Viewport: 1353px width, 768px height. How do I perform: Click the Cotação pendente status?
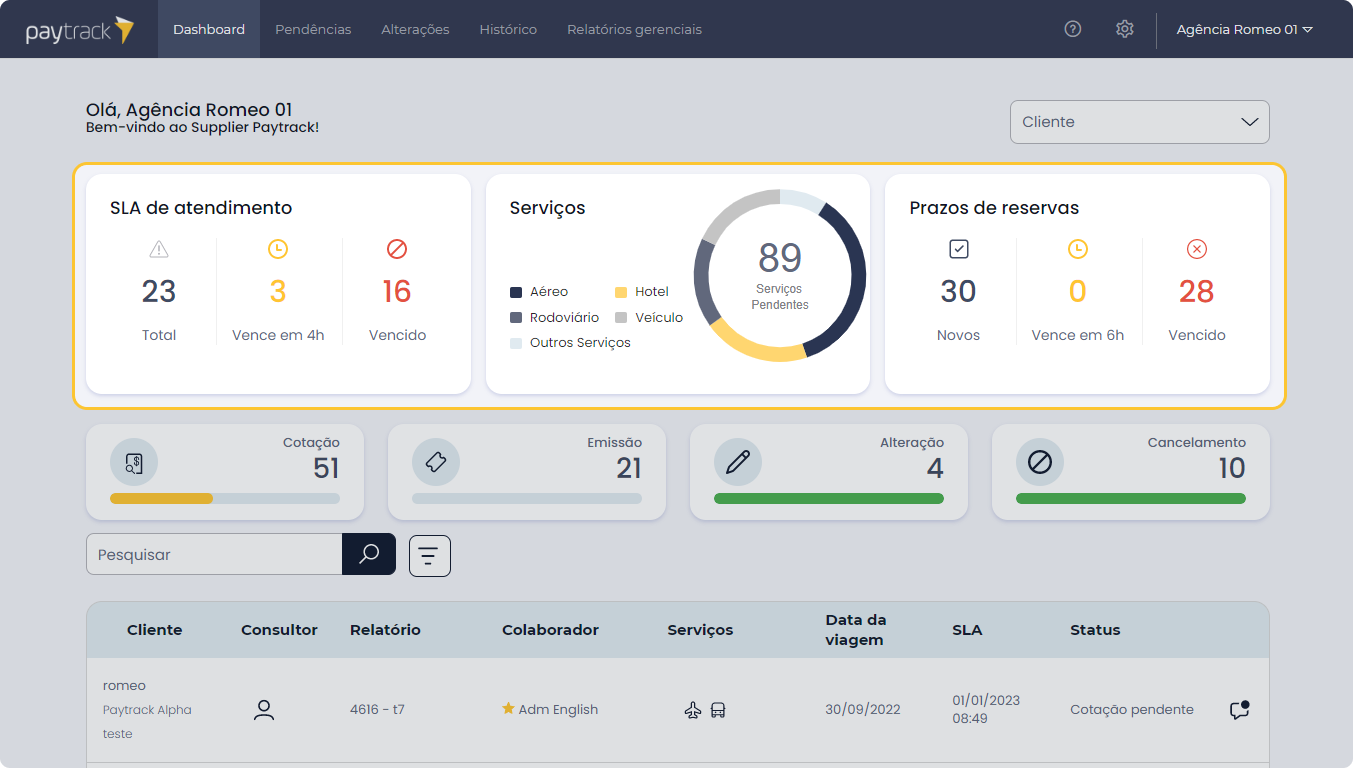(x=1132, y=710)
